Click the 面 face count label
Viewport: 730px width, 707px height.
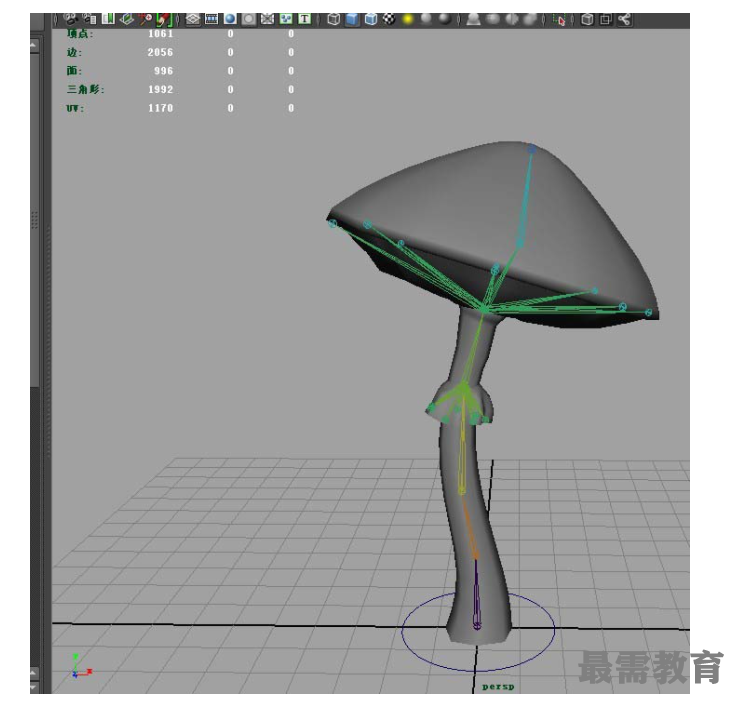pyautogui.click(x=74, y=71)
